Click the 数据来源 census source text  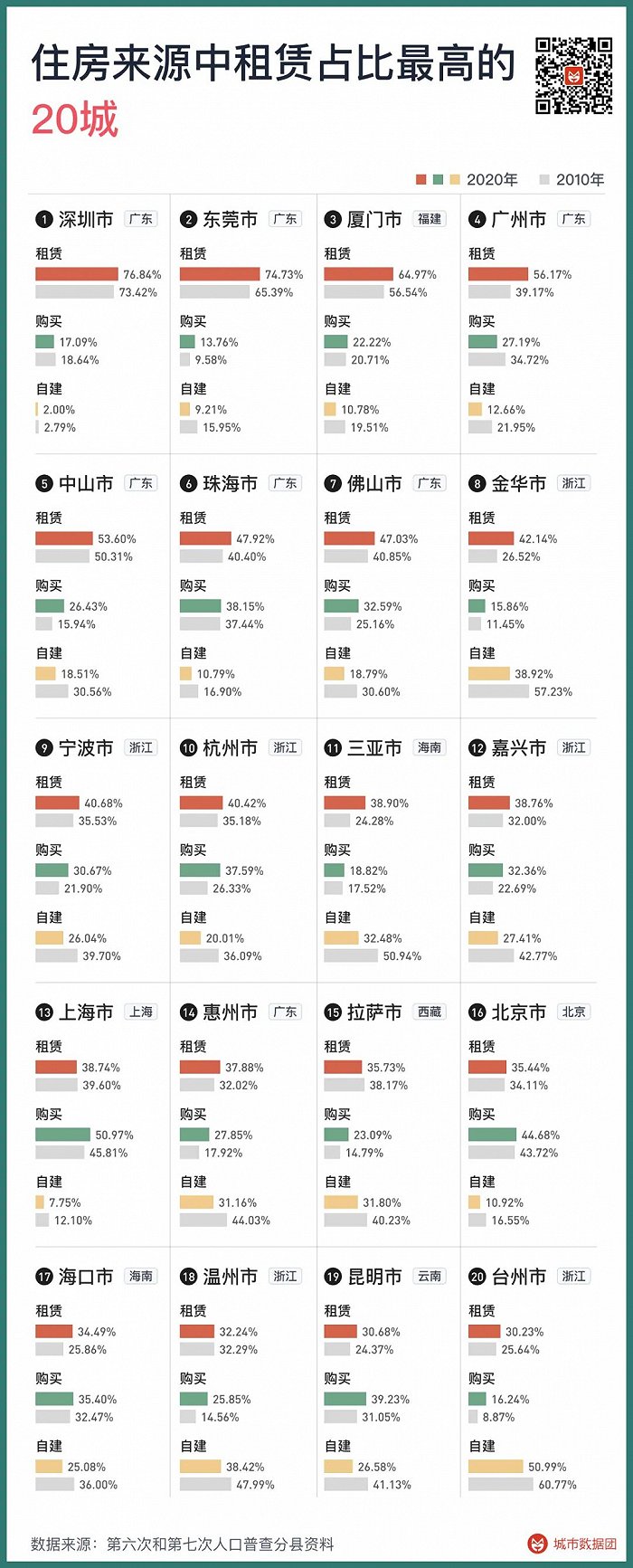[183, 1544]
